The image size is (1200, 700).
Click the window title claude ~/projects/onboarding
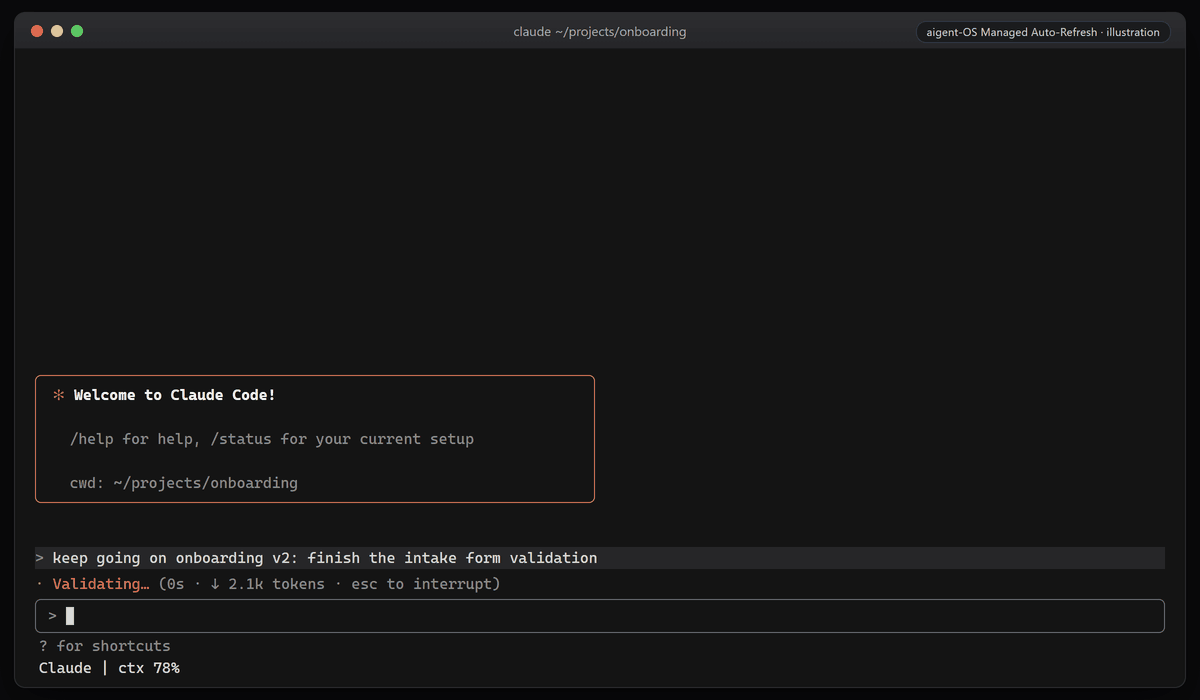coord(600,32)
